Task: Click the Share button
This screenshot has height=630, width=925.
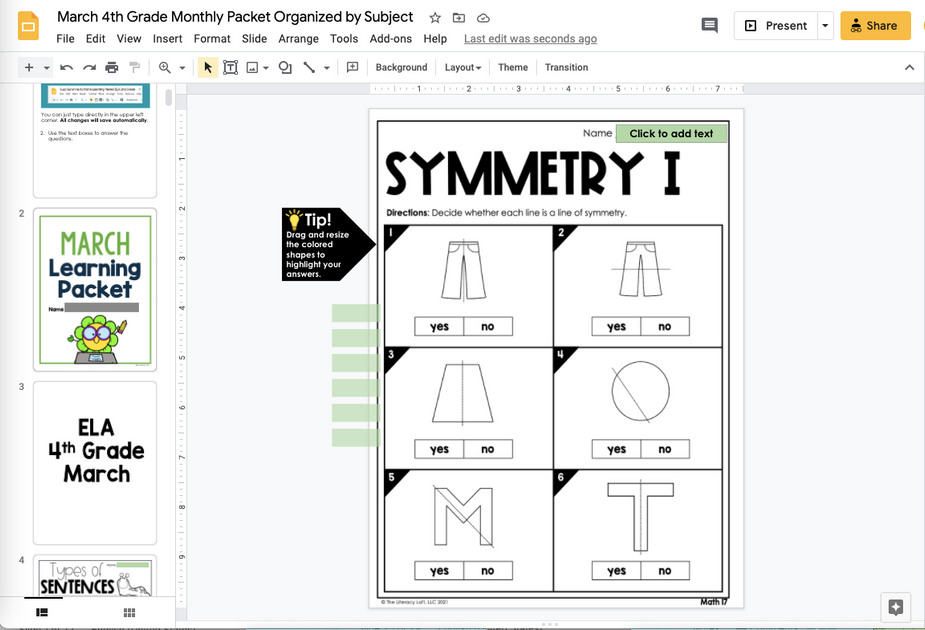Action: (x=875, y=25)
